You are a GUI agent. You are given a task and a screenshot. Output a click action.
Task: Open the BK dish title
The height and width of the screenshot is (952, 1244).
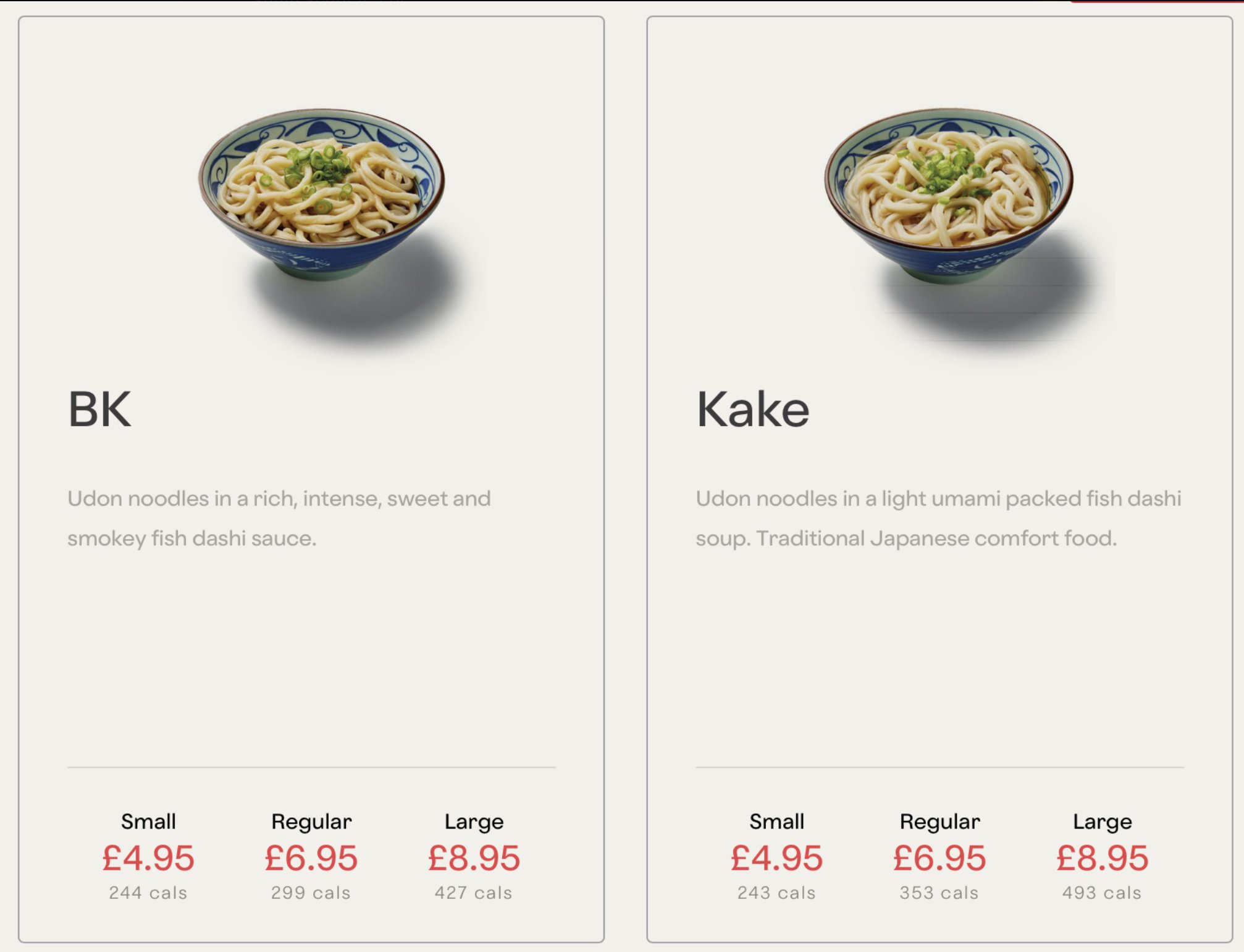point(99,409)
